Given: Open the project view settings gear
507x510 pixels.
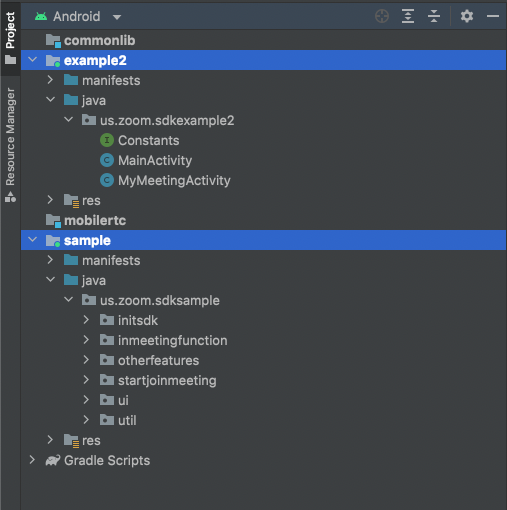Looking at the screenshot, I should pyautogui.click(x=467, y=16).
